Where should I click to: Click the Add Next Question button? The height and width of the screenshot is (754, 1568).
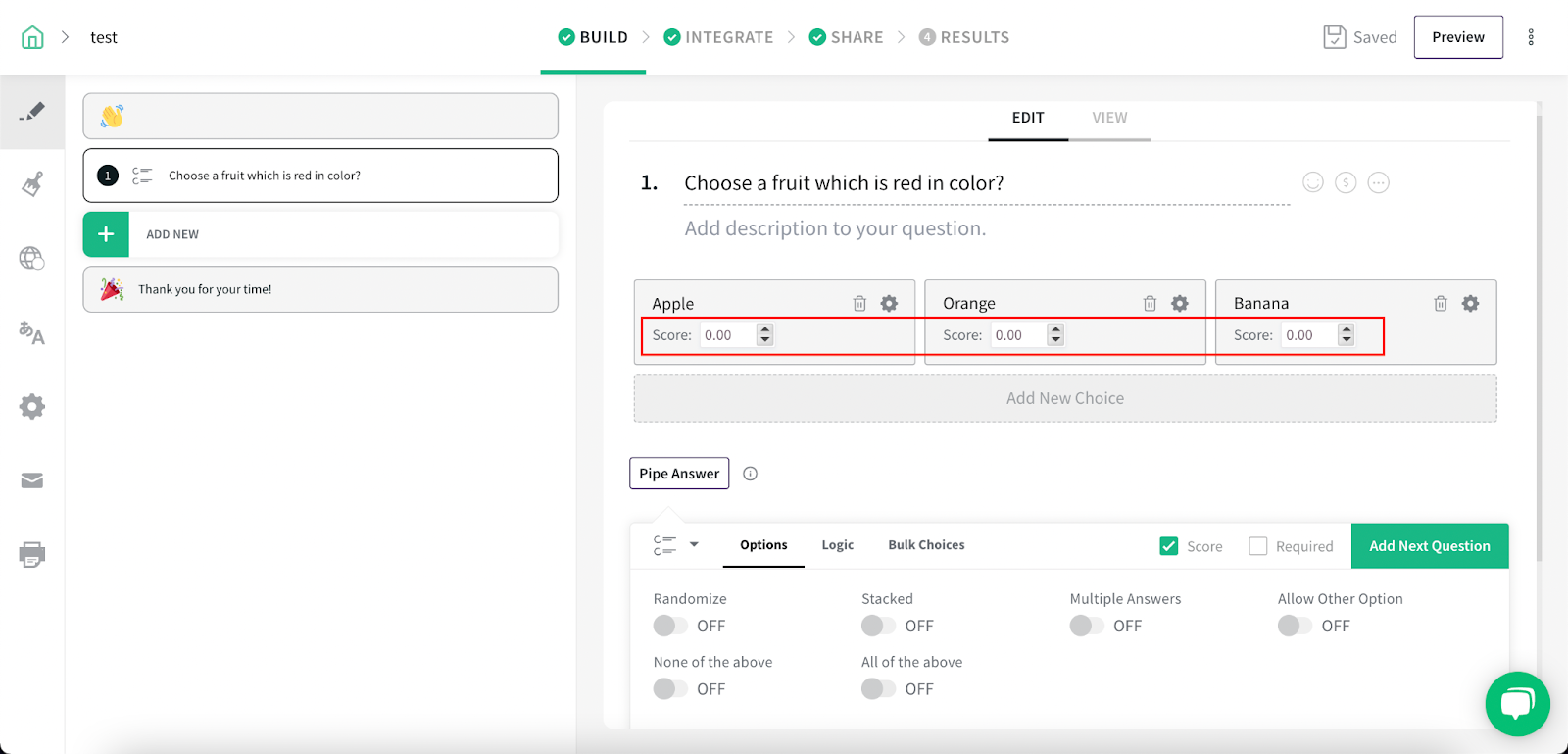tap(1430, 546)
